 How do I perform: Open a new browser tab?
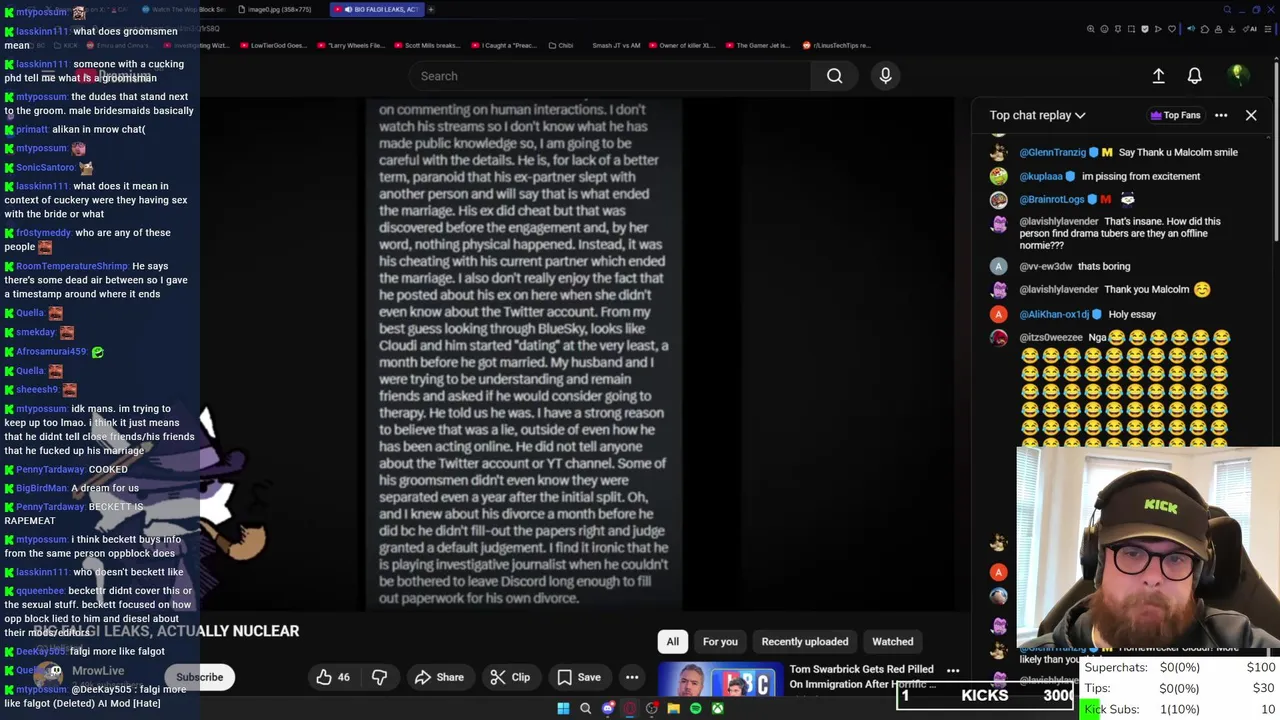(x=431, y=9)
